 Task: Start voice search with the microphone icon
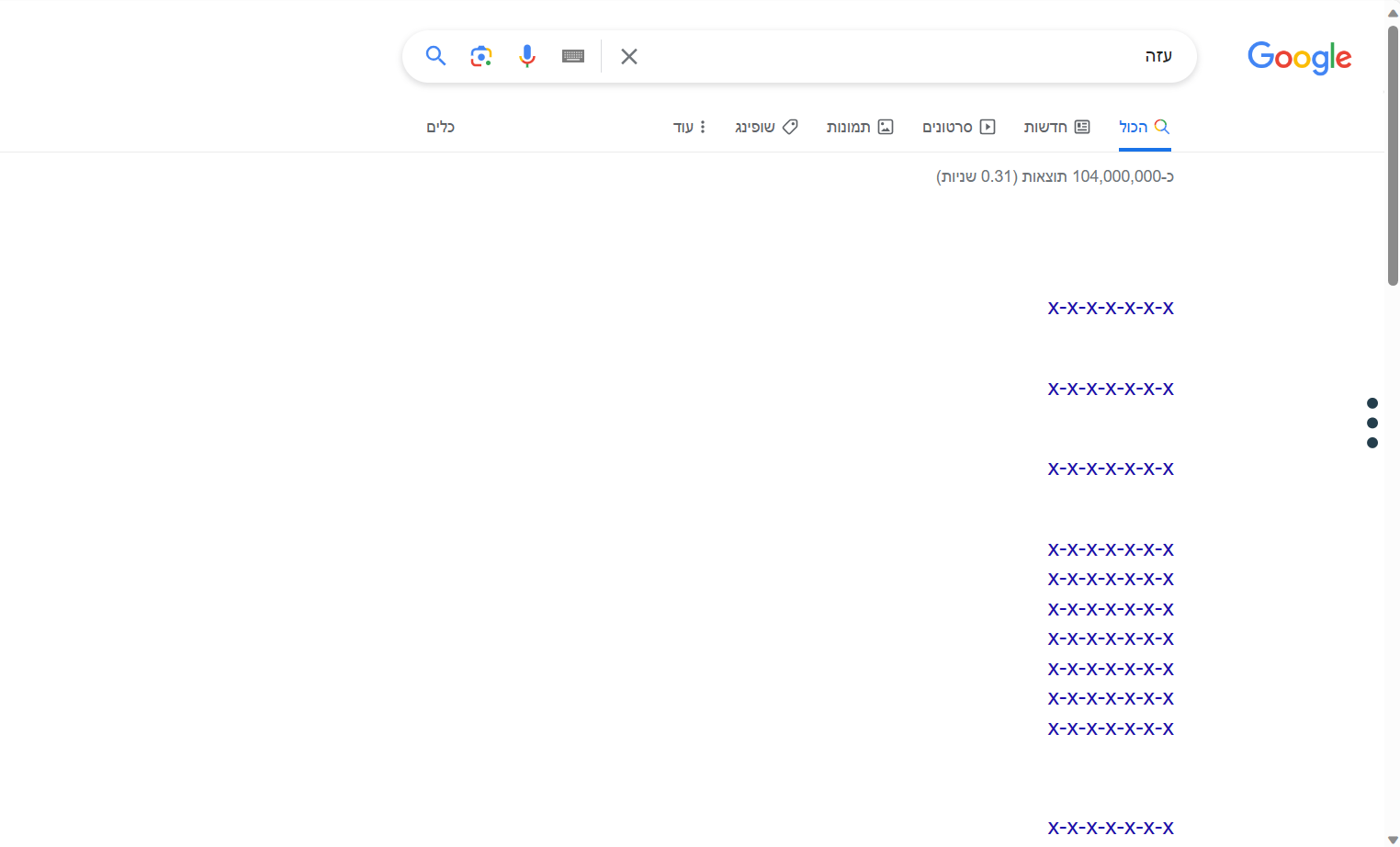(526, 56)
